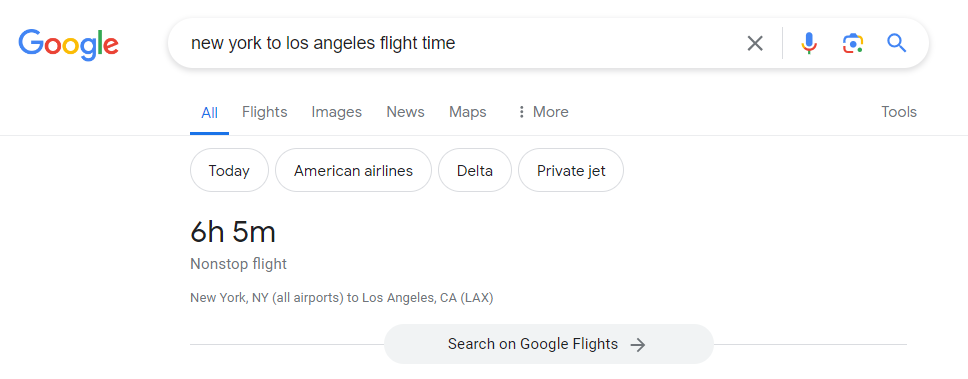Image resolution: width=968 pixels, height=379 pixels.
Task: Expand the Tools options
Action: coord(899,112)
